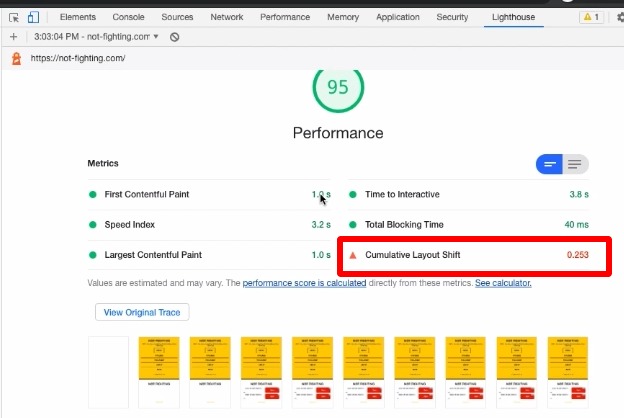Open the Sources tab

tap(177, 17)
